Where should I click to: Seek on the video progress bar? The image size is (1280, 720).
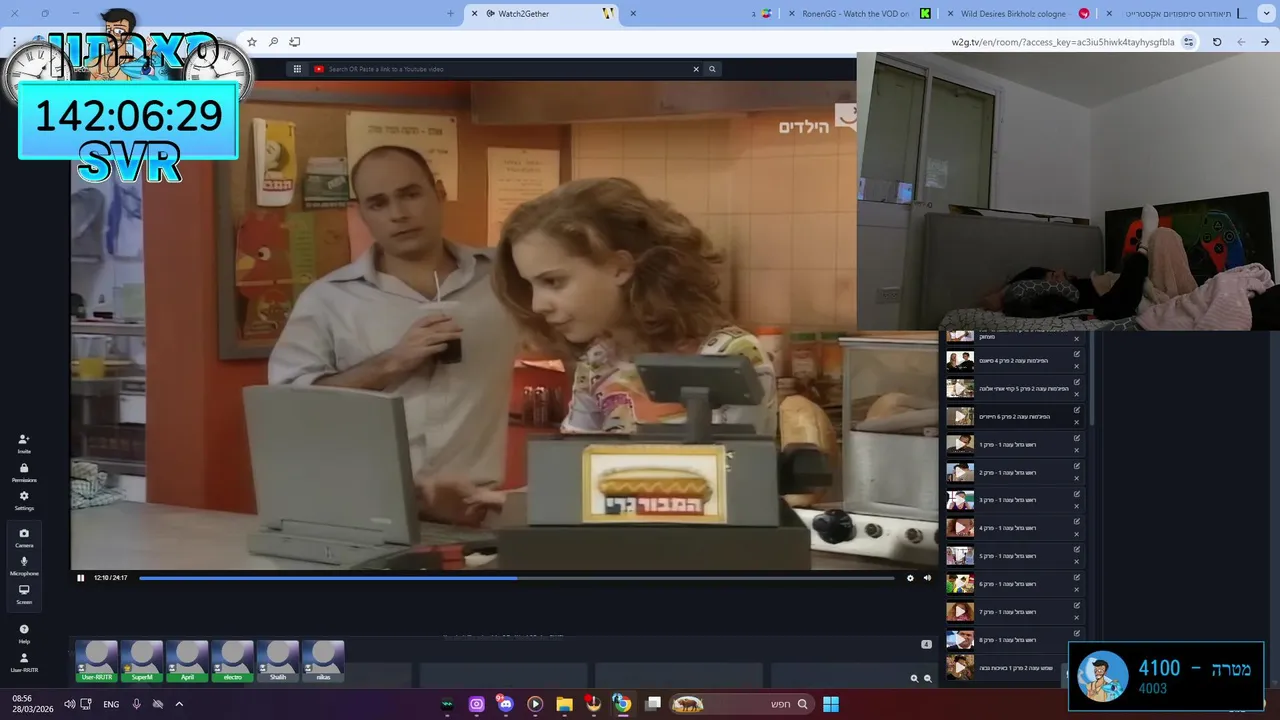(x=516, y=577)
